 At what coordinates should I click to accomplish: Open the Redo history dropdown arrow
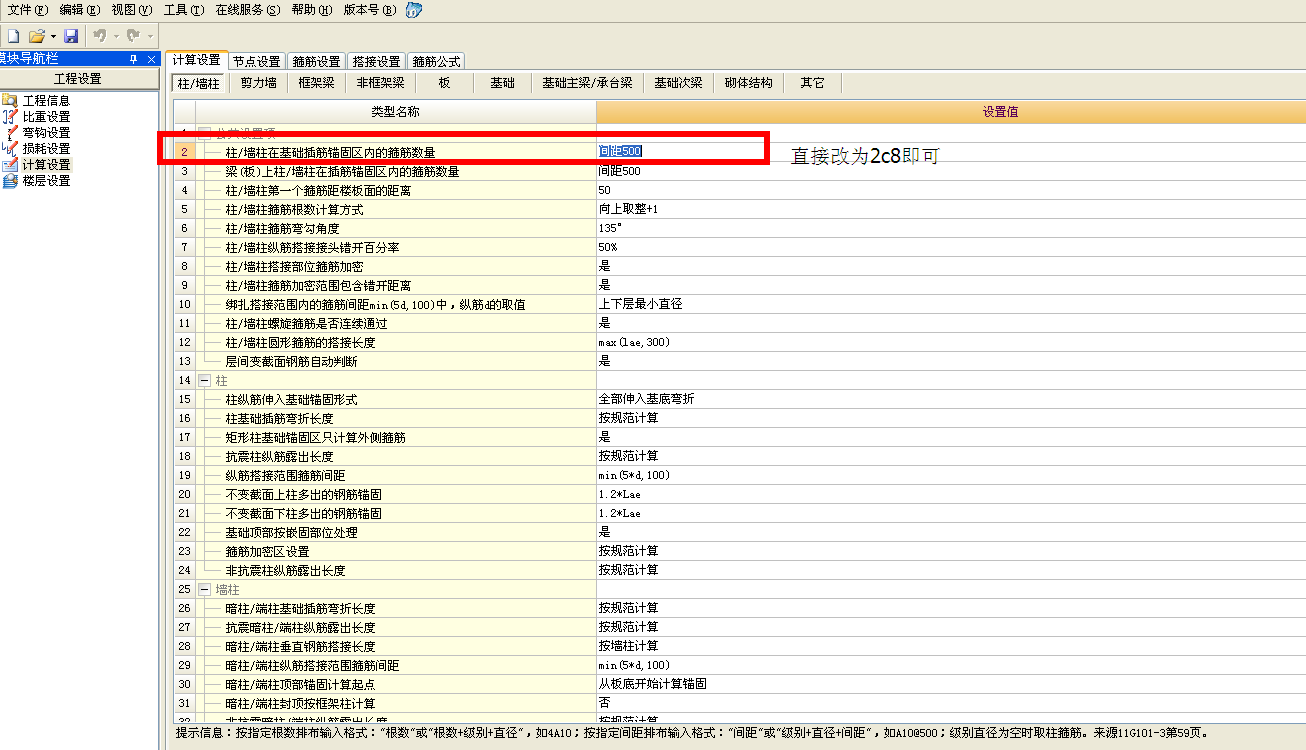click(x=149, y=36)
